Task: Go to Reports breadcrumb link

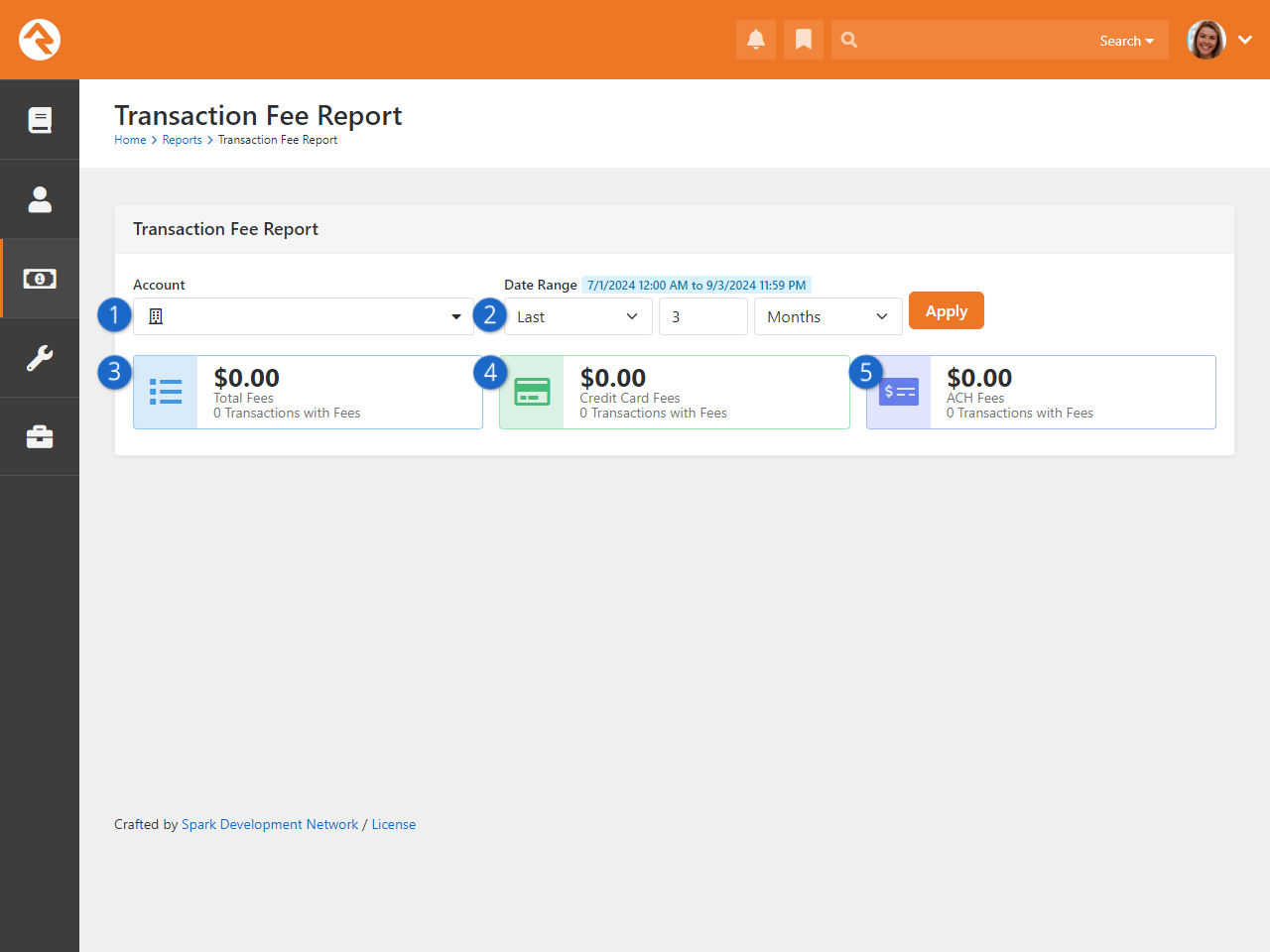Action: coord(182,140)
